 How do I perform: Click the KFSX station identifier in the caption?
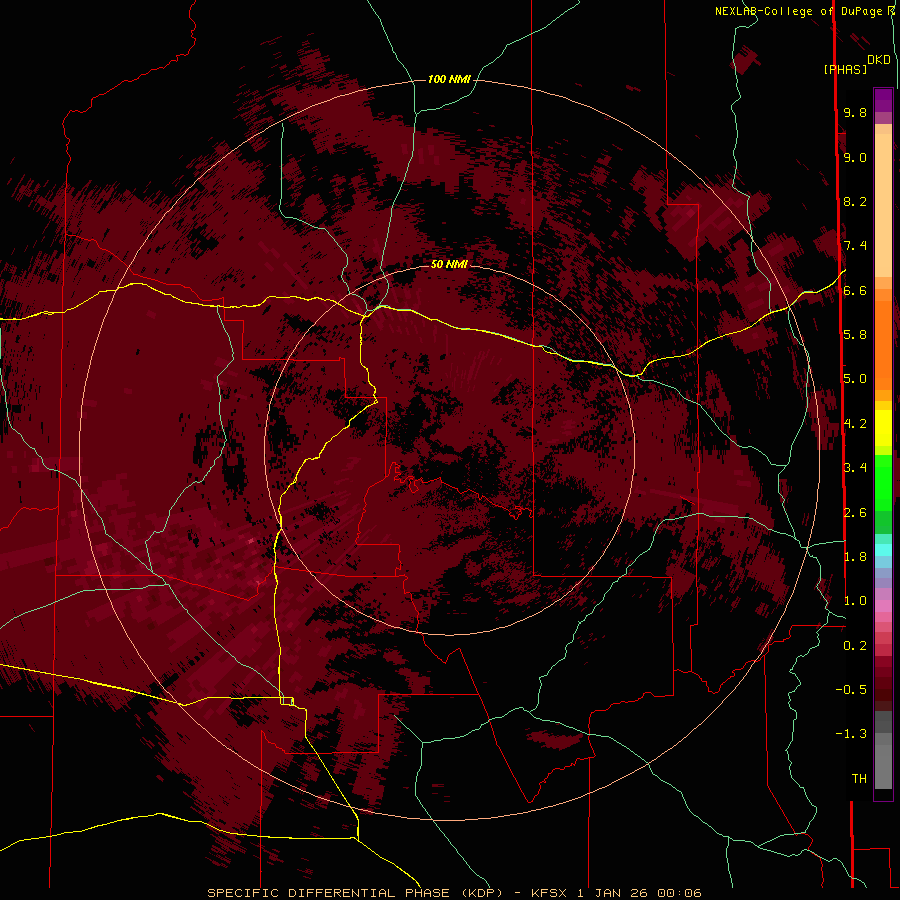pos(551,893)
